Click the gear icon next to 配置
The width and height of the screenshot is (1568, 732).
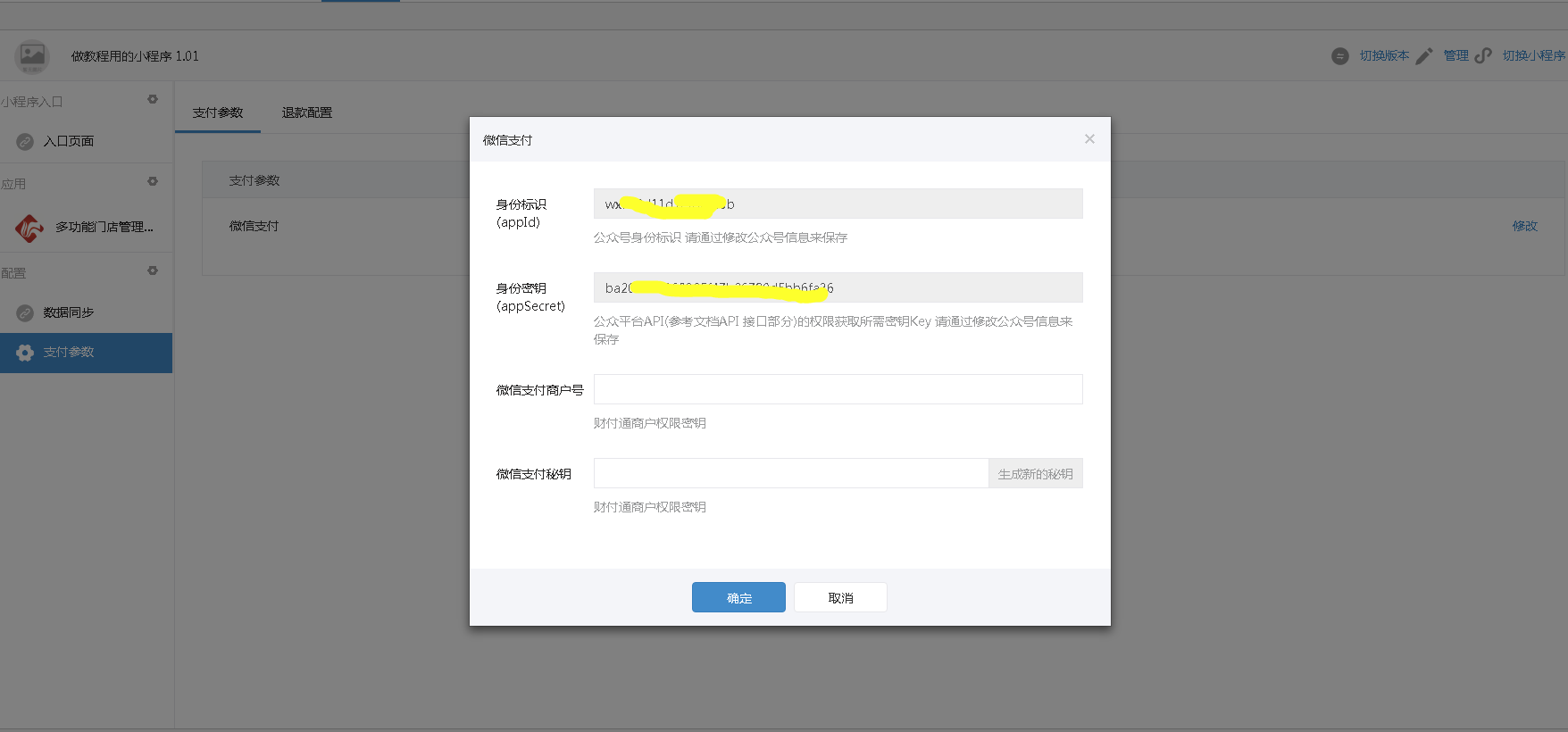(153, 270)
